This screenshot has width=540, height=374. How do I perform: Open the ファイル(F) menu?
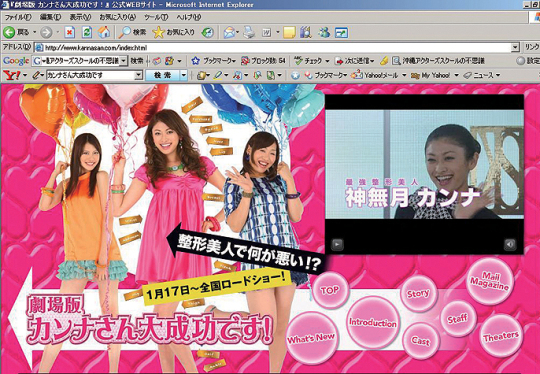(x=18, y=17)
